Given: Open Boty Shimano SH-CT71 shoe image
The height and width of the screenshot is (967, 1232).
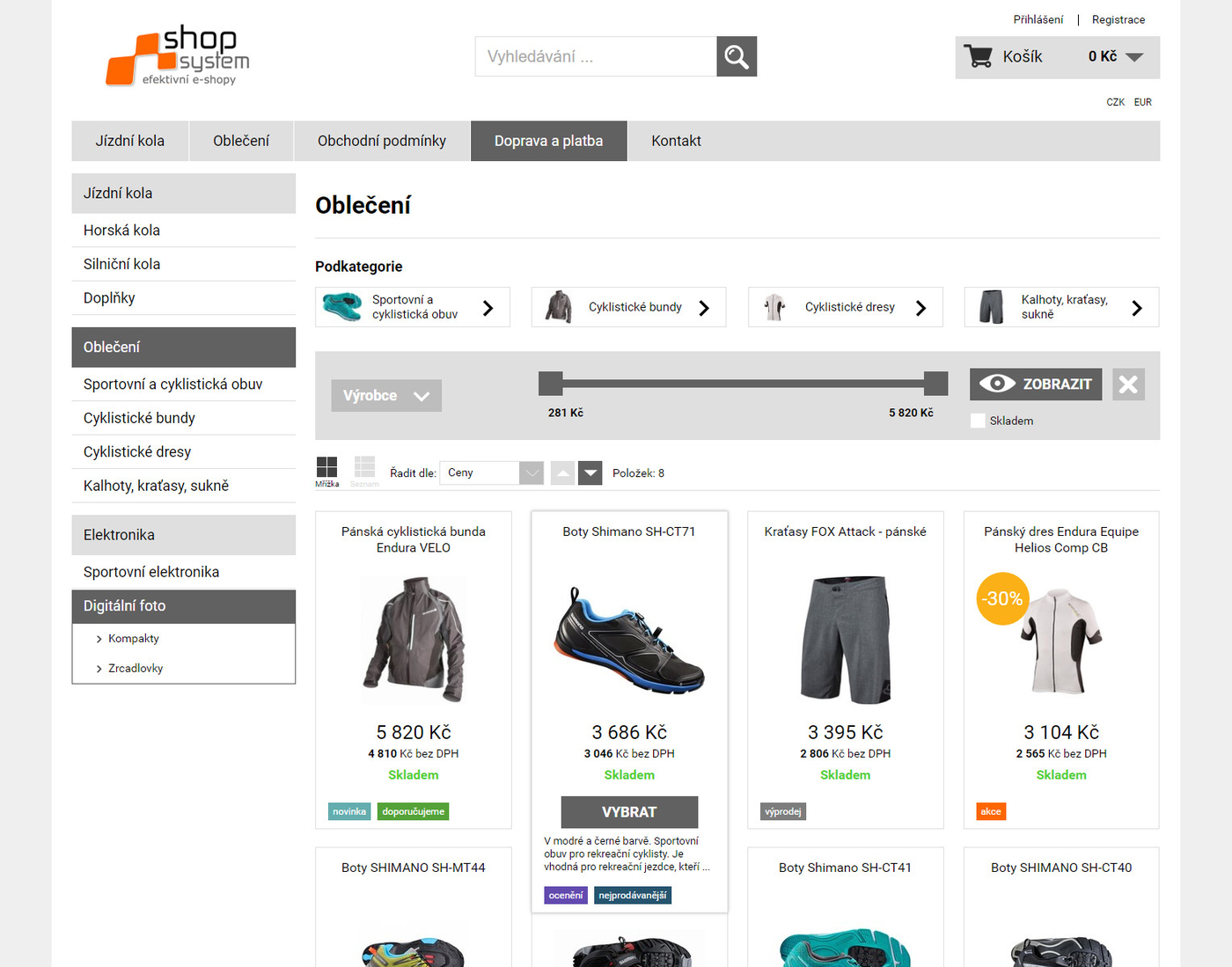Looking at the screenshot, I should tap(629, 640).
